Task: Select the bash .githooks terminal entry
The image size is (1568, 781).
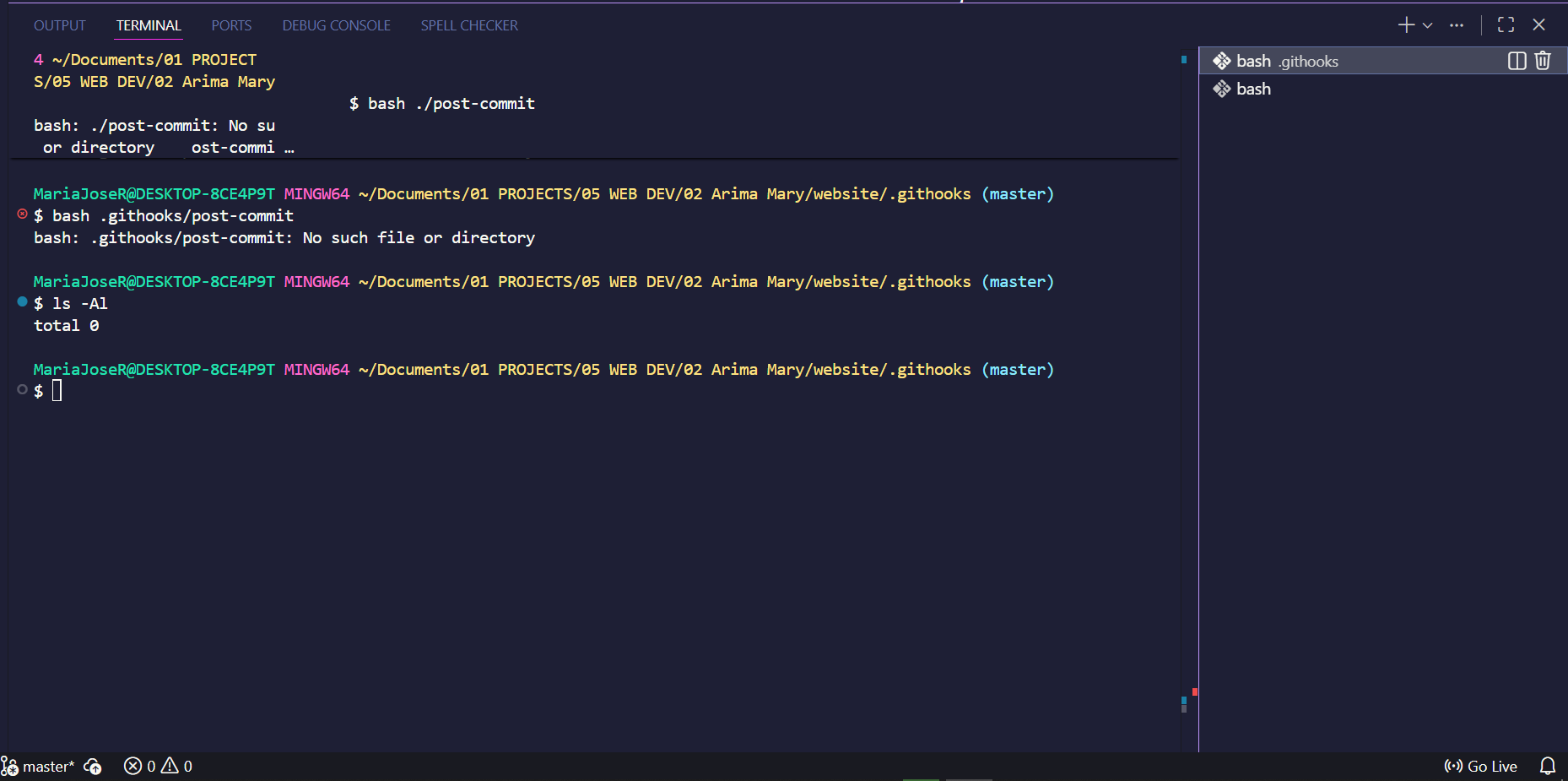Action: coord(1383,61)
